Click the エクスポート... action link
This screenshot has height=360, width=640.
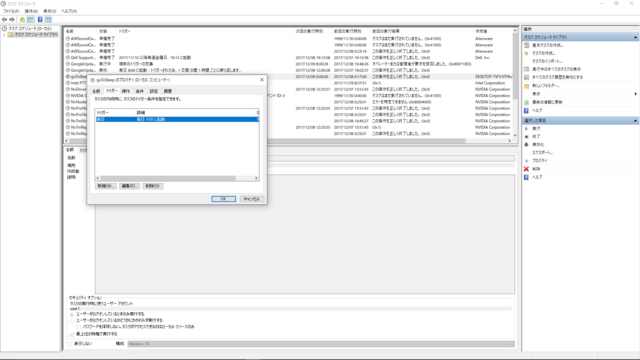[542, 153]
